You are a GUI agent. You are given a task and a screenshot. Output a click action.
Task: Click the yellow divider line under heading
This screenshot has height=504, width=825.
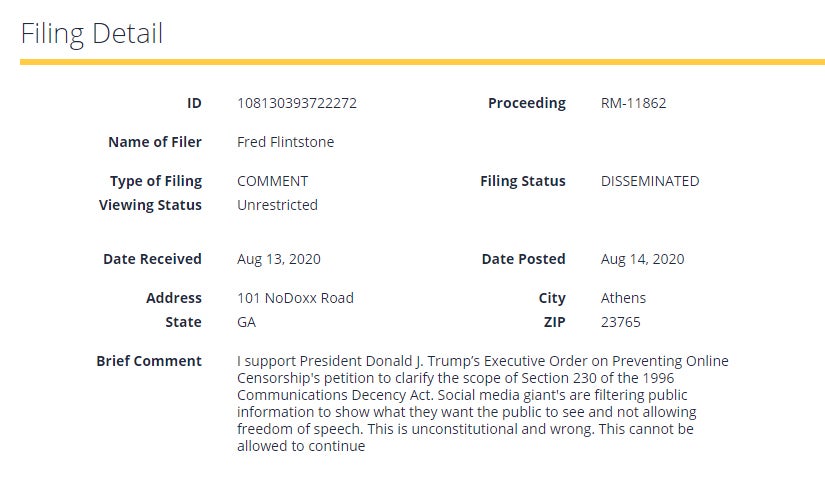pos(422,62)
